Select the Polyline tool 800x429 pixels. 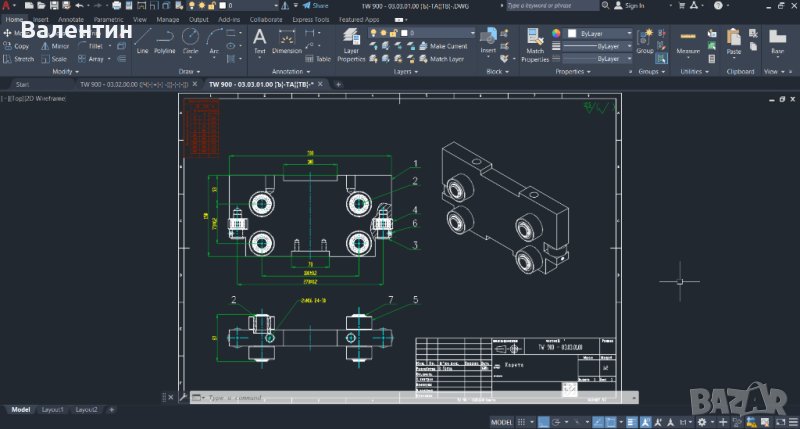click(165, 39)
